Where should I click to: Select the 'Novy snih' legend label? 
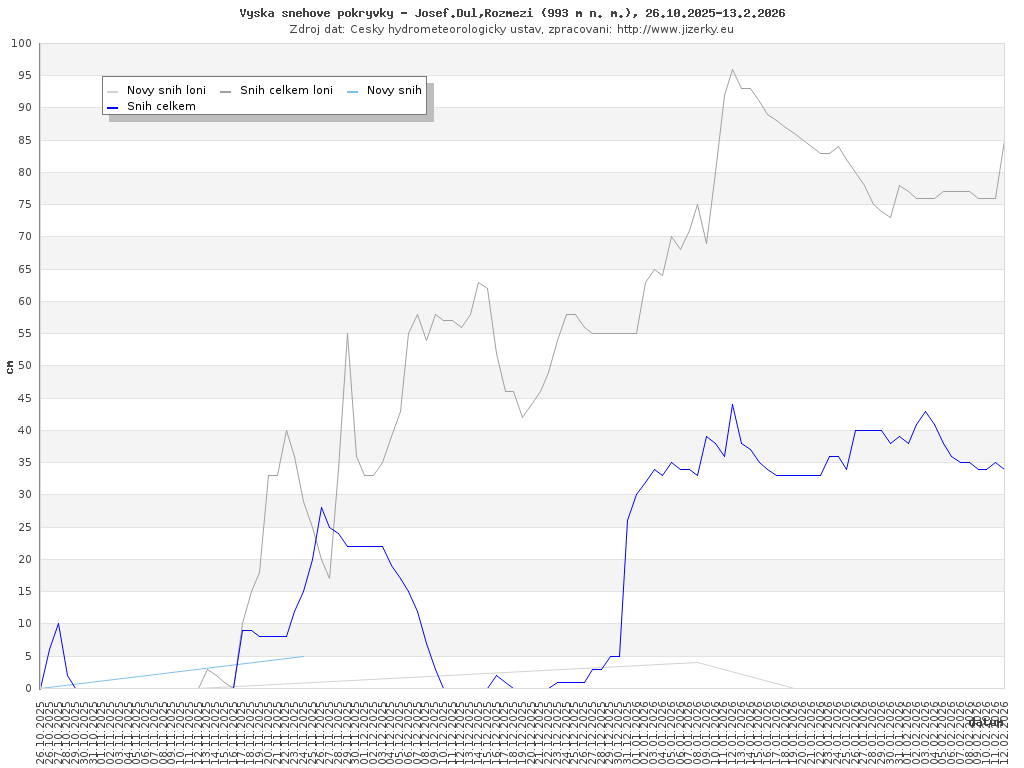[x=394, y=91]
